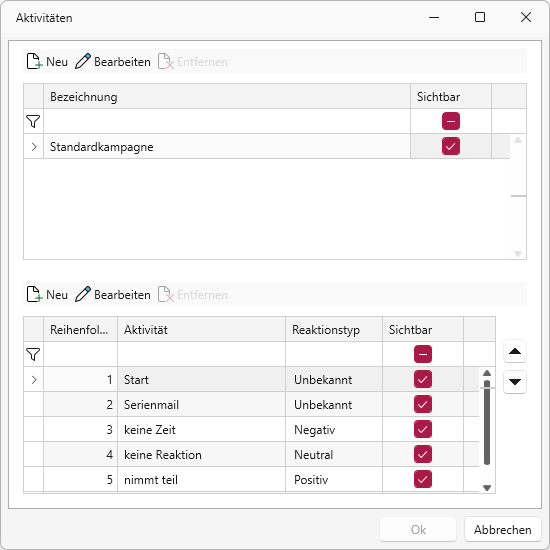Screen dimensions: 550x550
Task: Toggle Sichtbar filter checkbox in activities table
Action: pyautogui.click(x=423, y=354)
